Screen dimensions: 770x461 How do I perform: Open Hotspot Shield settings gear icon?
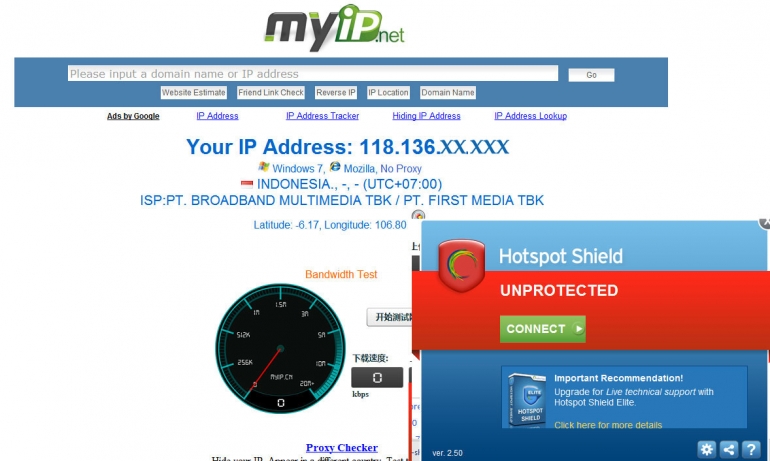[706, 449]
